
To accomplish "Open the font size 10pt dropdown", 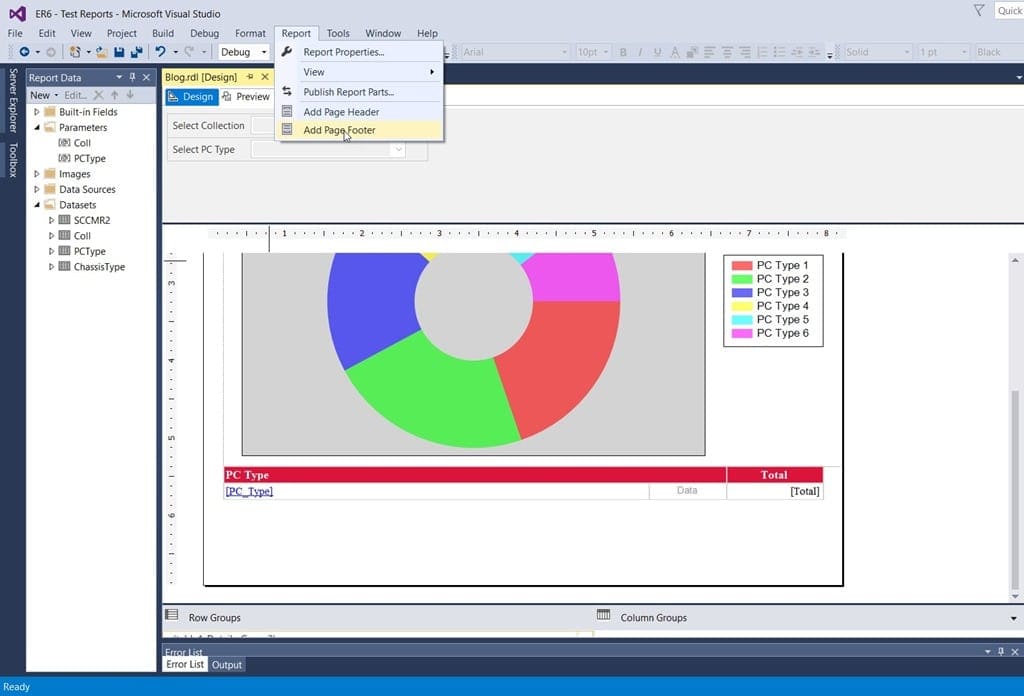I will click(x=606, y=52).
